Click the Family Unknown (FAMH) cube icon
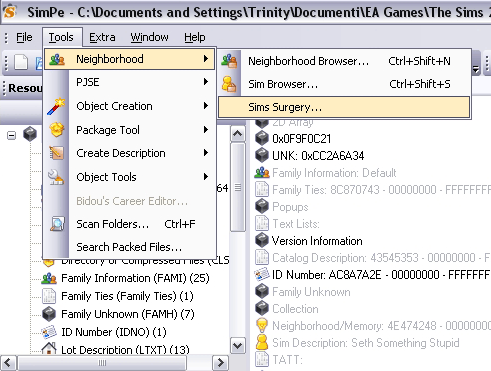 pos(49,314)
